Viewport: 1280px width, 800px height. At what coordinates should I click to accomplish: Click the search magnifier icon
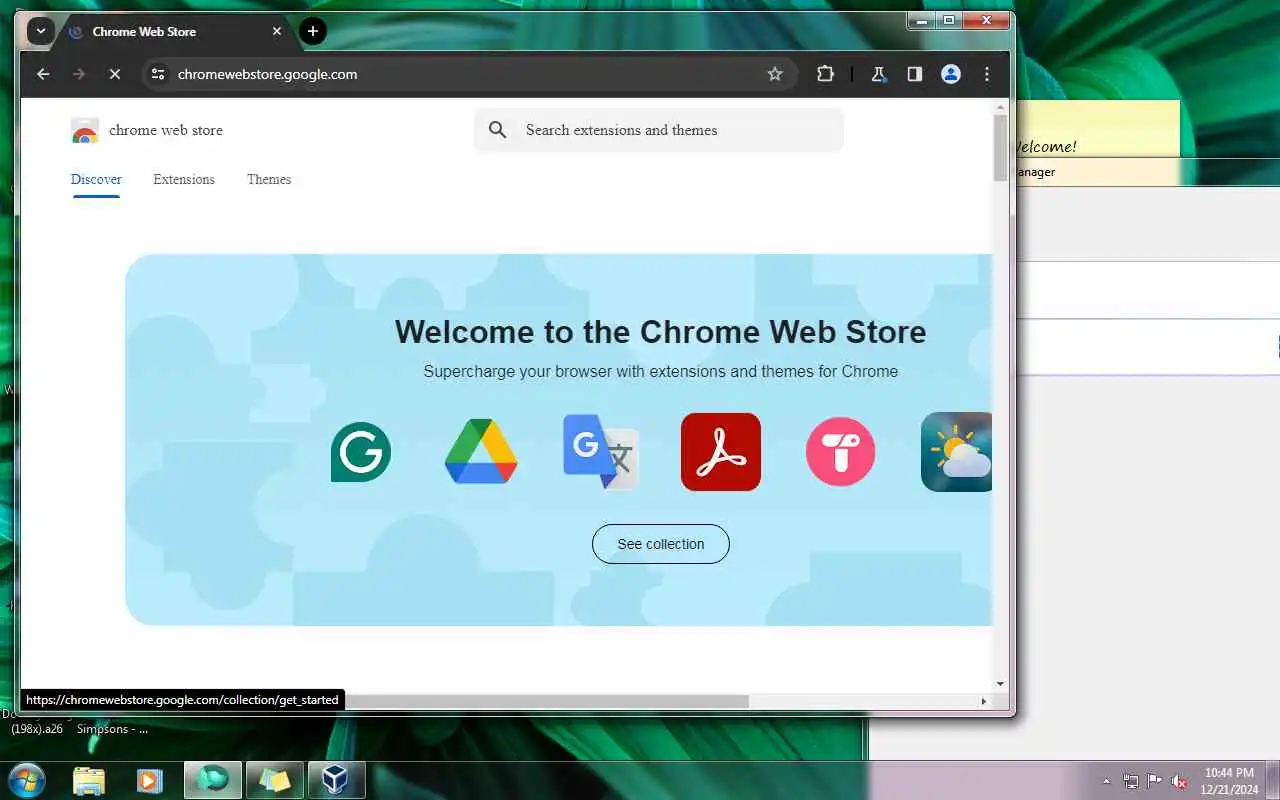(498, 130)
